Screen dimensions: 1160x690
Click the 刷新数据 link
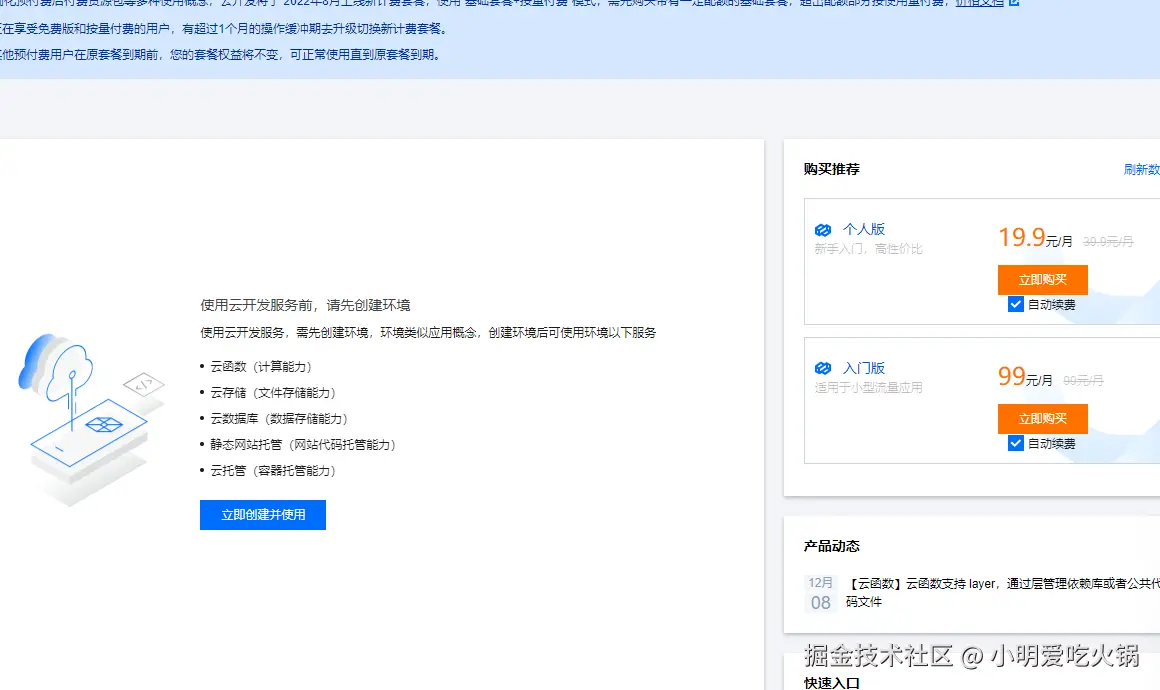coord(1141,169)
